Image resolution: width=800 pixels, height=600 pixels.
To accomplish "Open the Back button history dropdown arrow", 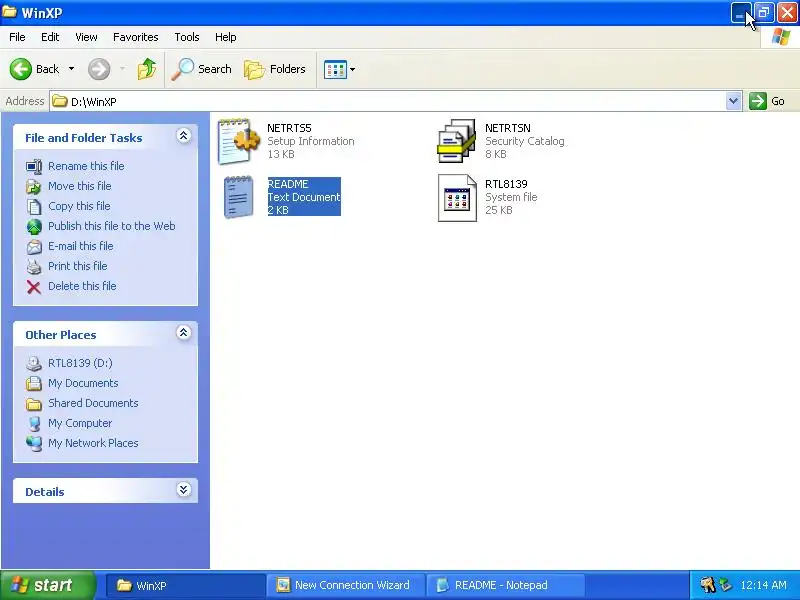I will 71,69.
